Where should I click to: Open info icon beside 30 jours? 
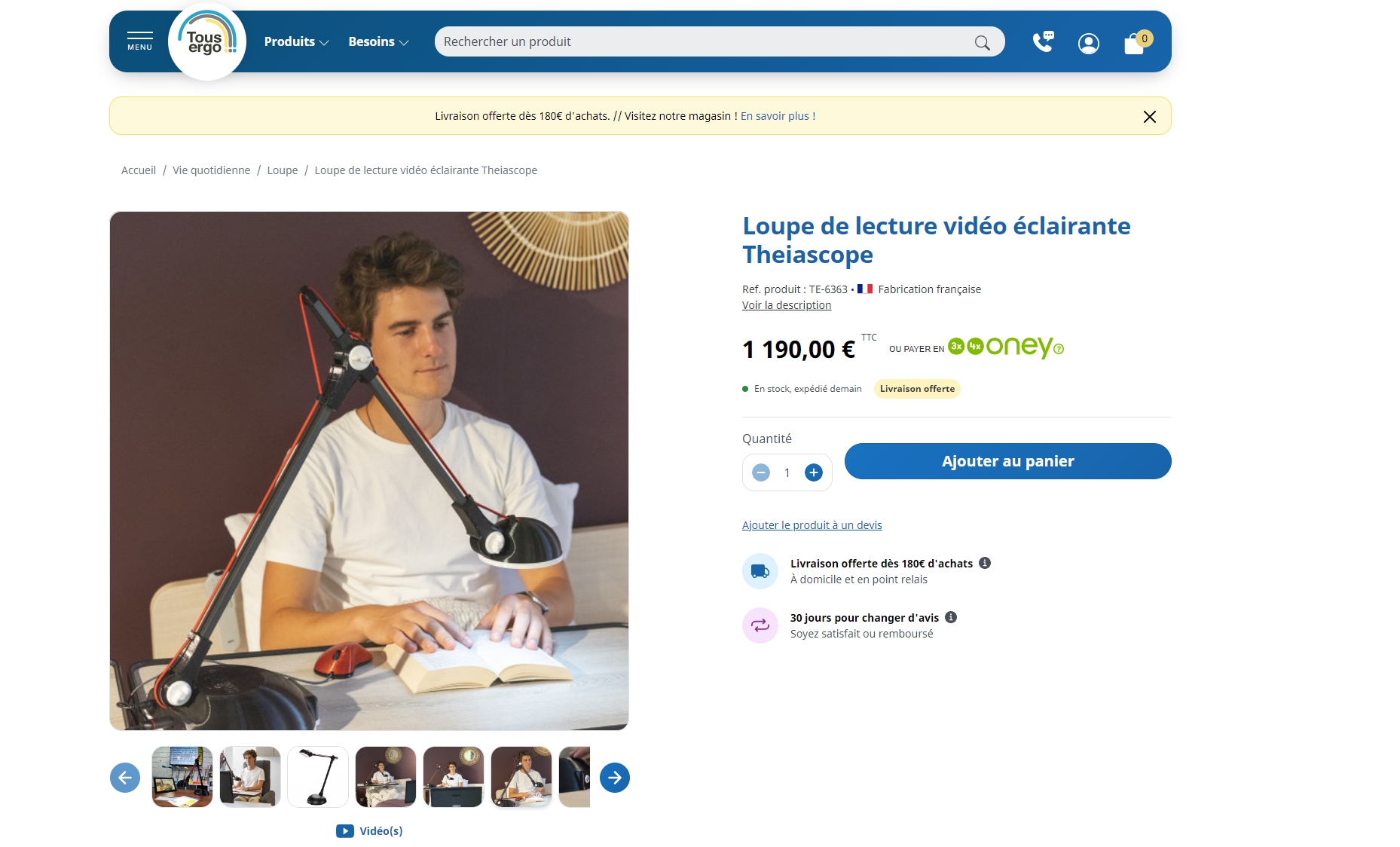951,617
